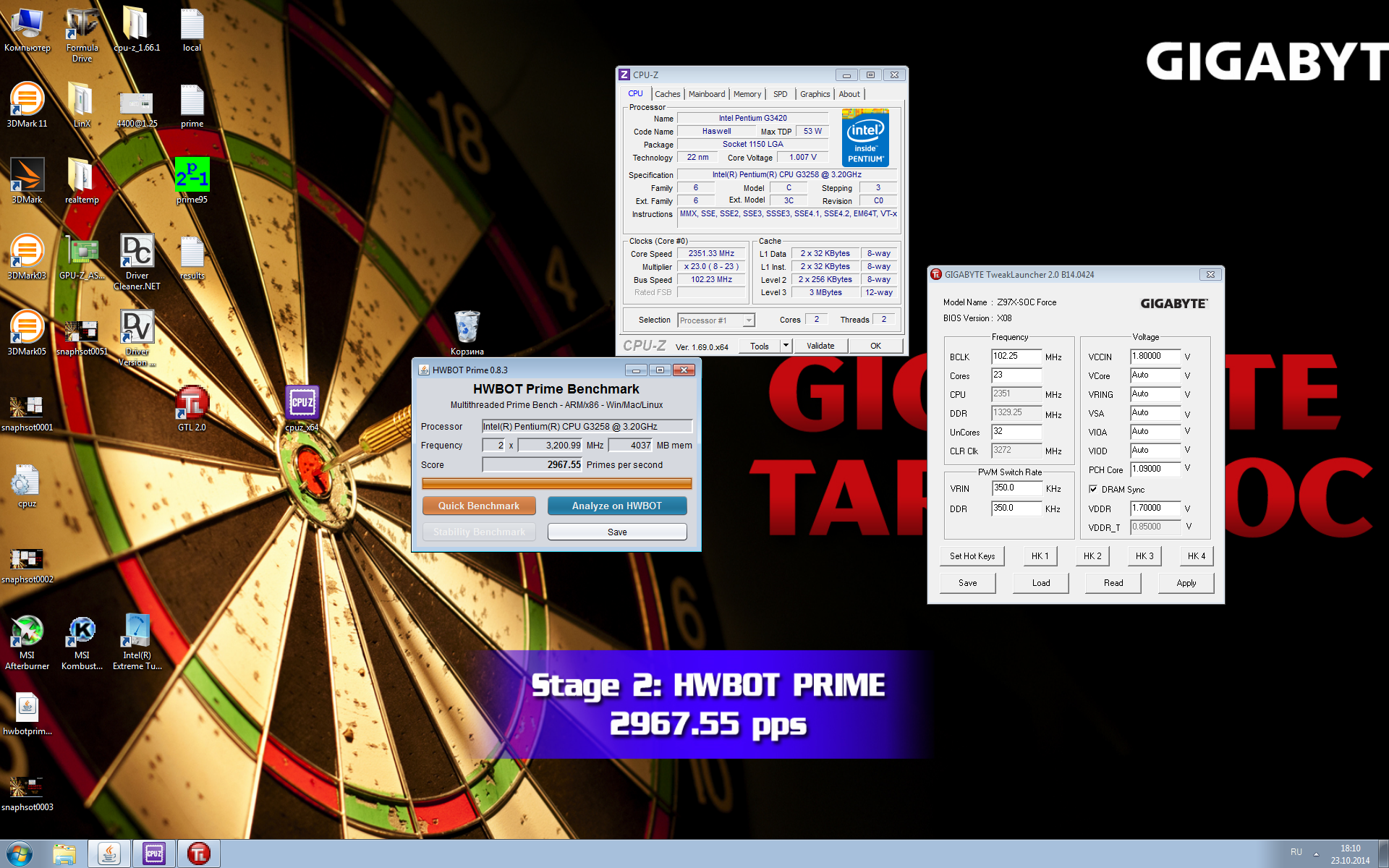Screen dimensions: 1389x868
Task: Toggle the DRAM Sync checkbox
Action: (1093, 489)
